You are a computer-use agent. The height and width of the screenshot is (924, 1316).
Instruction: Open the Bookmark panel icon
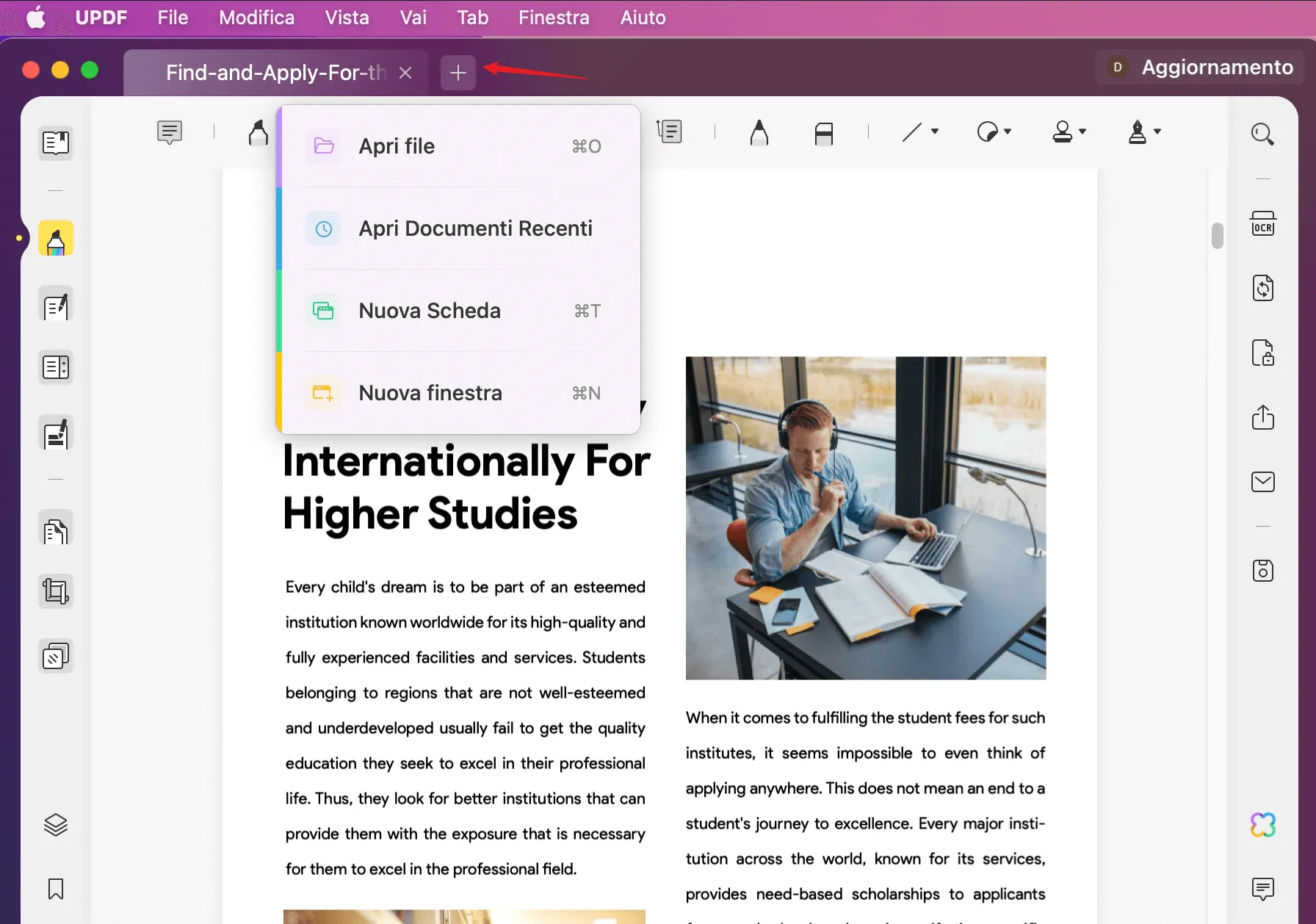click(x=56, y=889)
